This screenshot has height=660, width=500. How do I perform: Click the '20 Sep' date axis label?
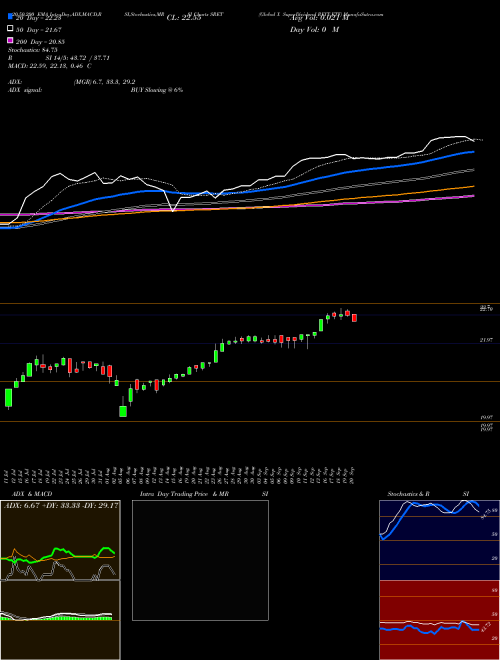(x=352, y=476)
